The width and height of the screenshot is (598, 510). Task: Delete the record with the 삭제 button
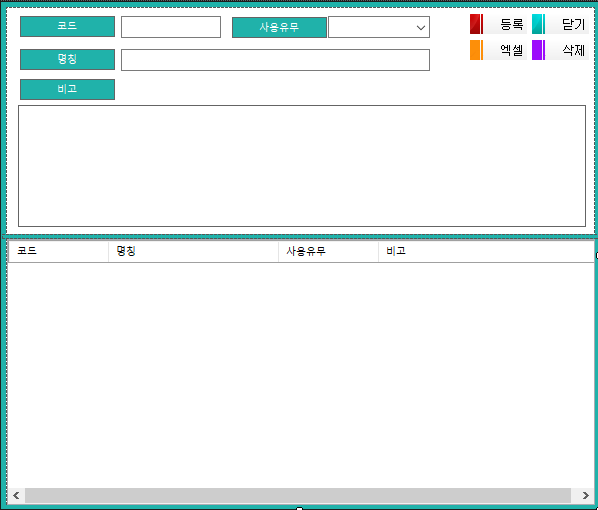click(x=560, y=50)
